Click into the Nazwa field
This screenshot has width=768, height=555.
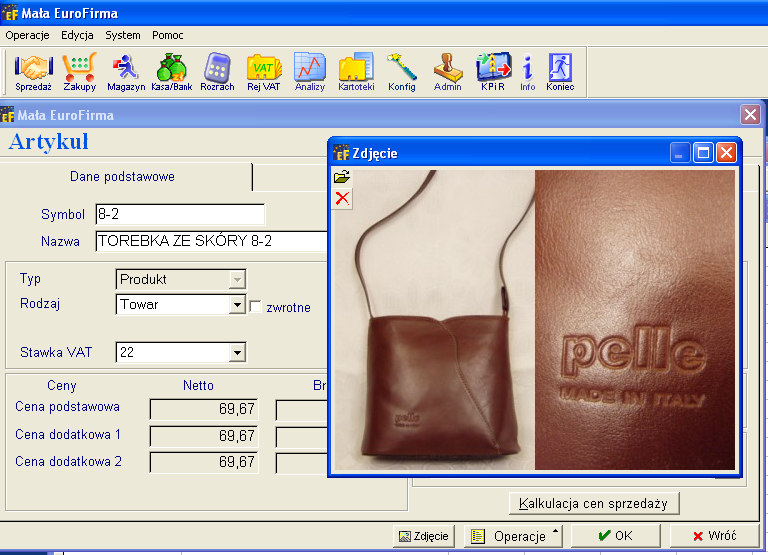(x=212, y=241)
